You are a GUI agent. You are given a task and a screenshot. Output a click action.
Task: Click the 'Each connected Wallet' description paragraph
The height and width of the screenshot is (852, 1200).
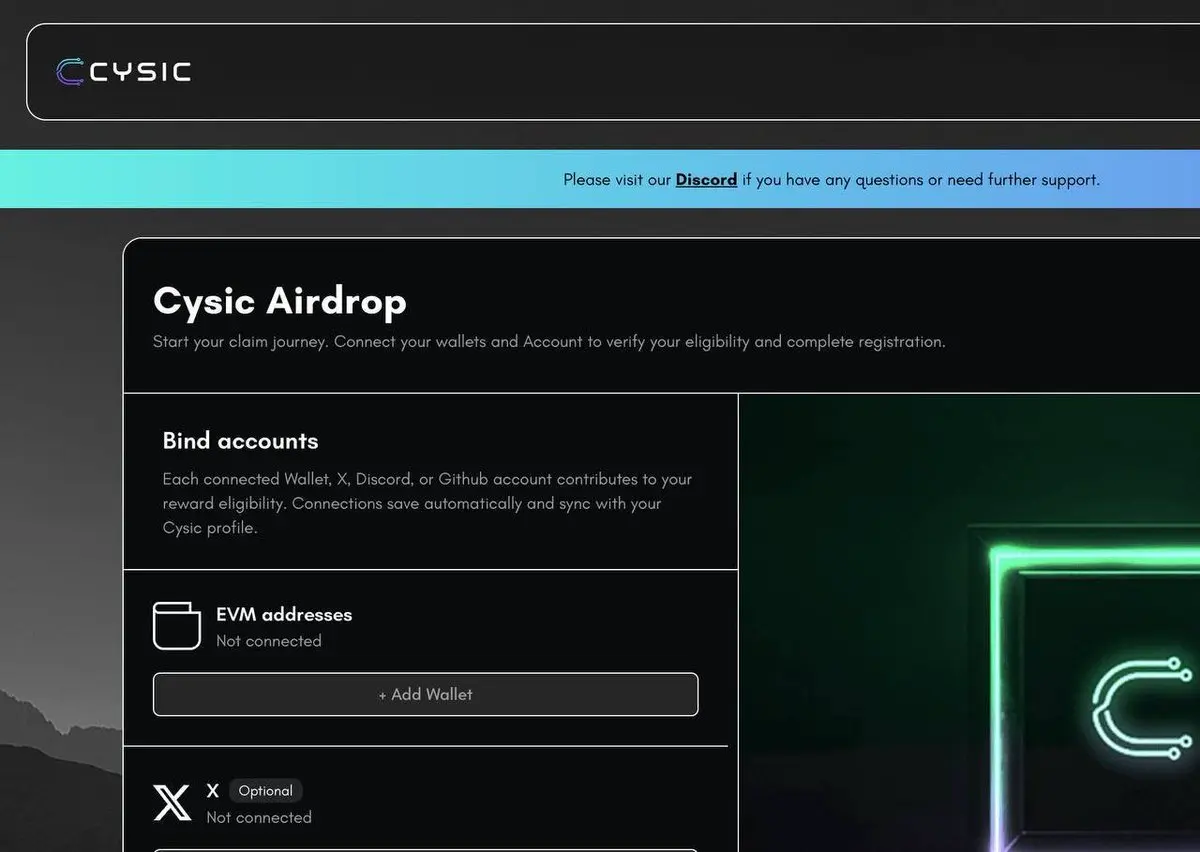pos(427,503)
